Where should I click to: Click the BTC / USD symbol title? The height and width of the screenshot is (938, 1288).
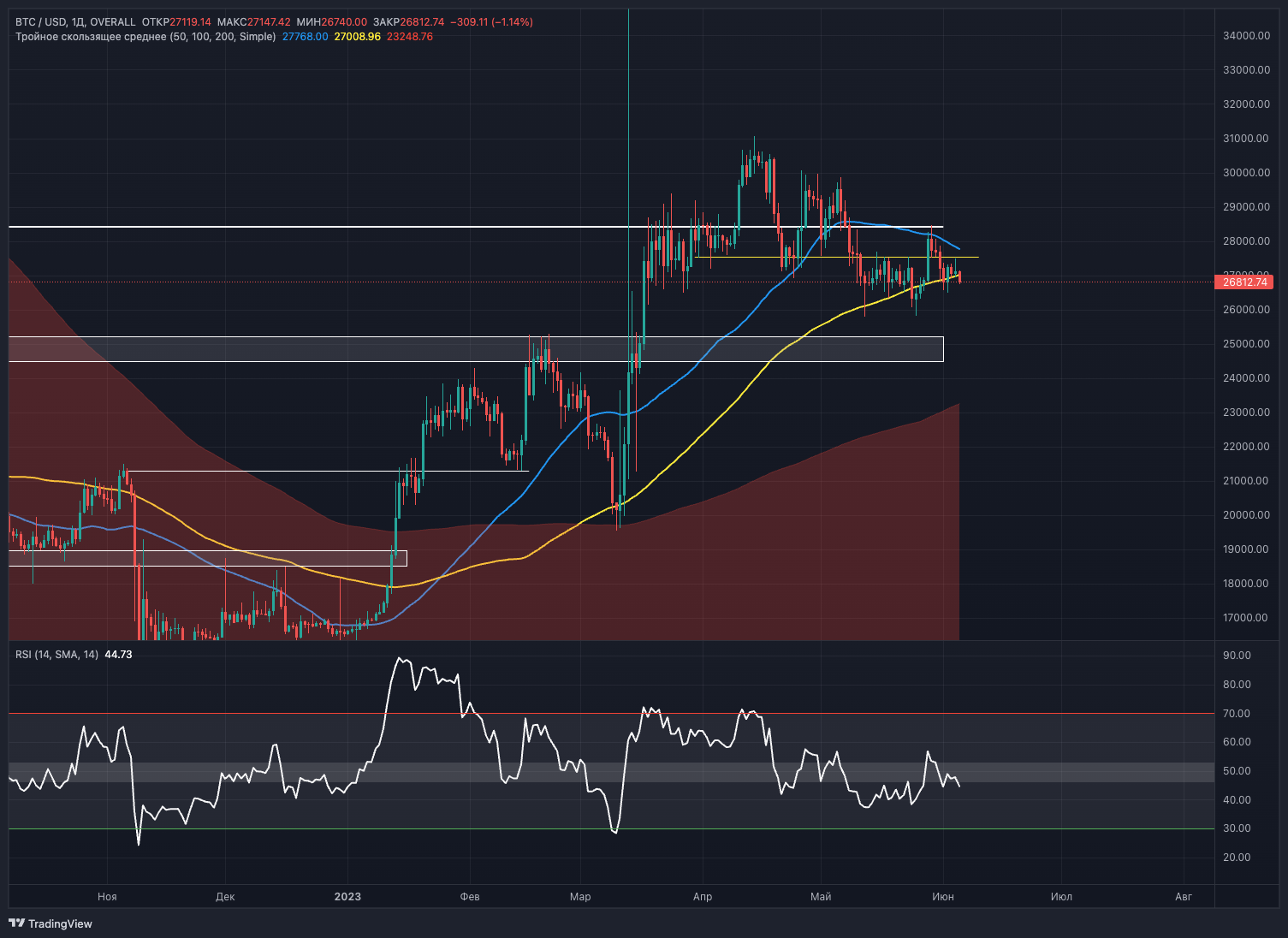point(41,22)
